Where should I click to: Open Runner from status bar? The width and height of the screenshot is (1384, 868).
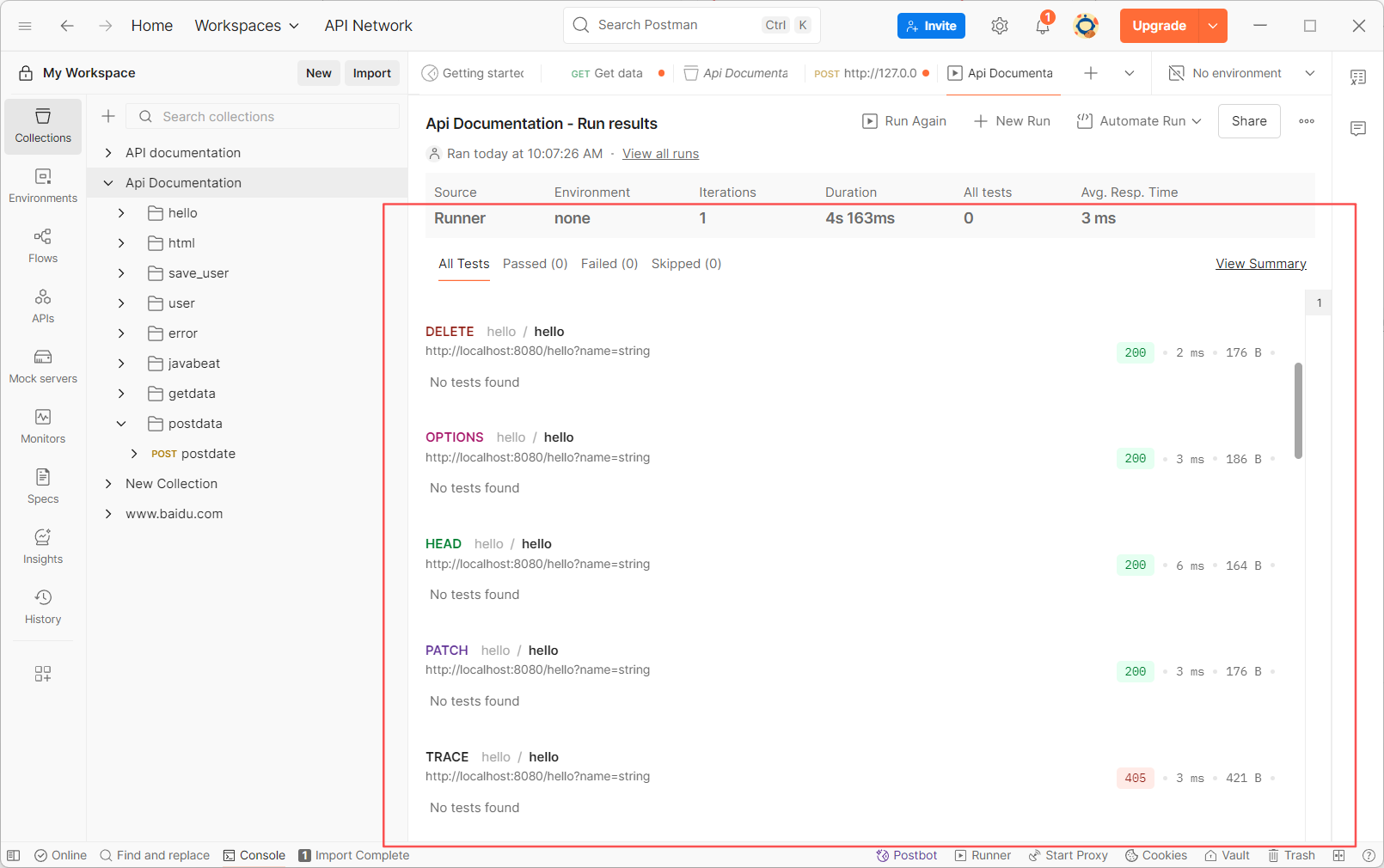coord(983,855)
